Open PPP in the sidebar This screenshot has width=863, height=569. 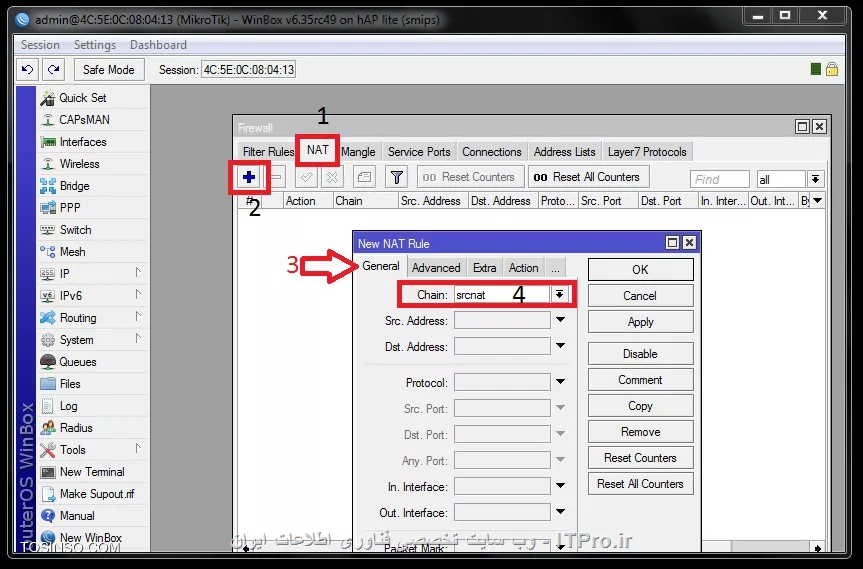[x=70, y=208]
